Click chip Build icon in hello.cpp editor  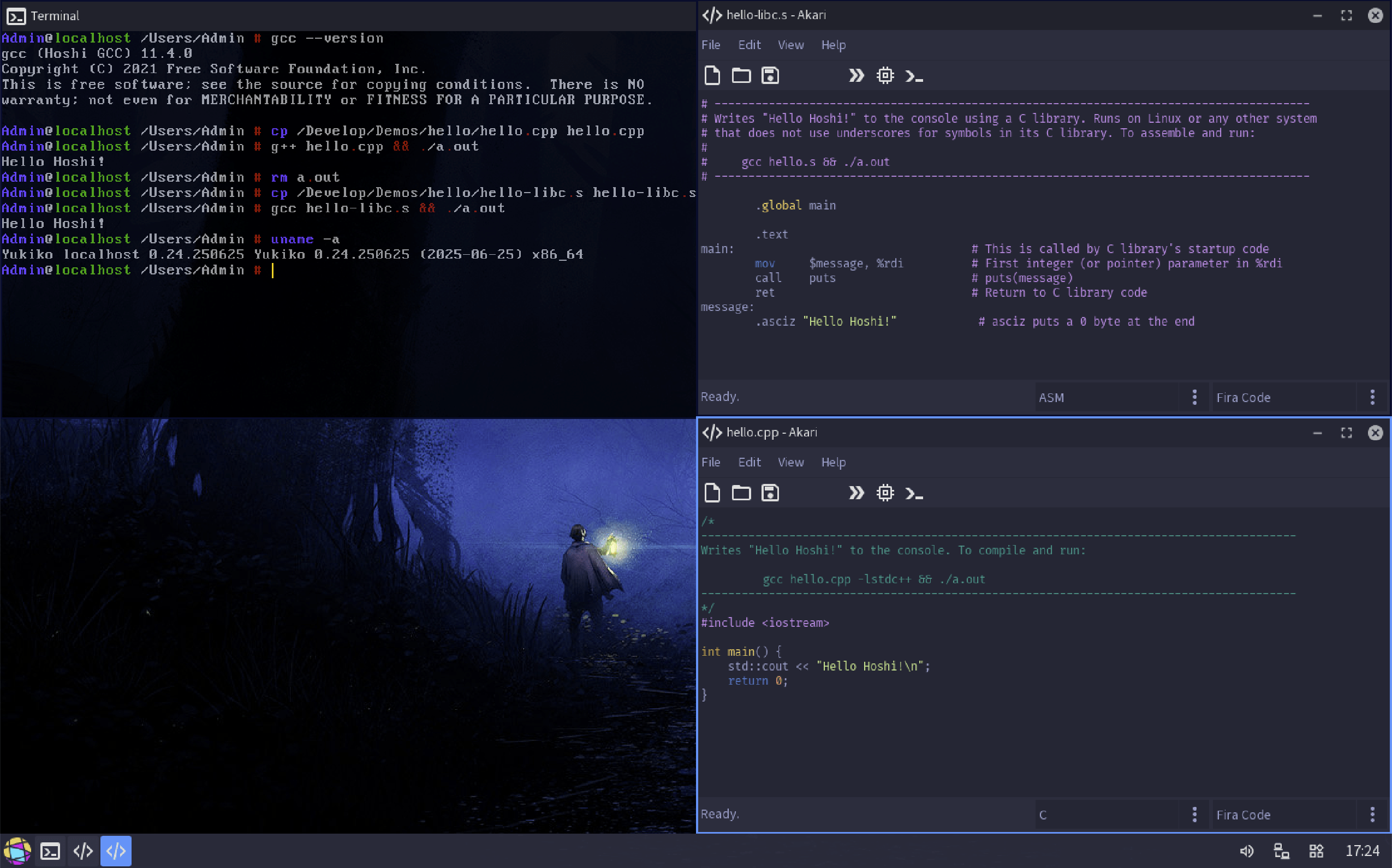[x=885, y=493]
